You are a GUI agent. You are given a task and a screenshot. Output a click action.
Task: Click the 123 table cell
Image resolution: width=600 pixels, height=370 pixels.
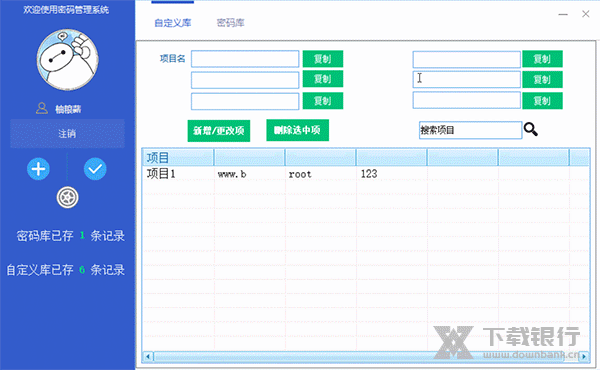pyautogui.click(x=391, y=174)
